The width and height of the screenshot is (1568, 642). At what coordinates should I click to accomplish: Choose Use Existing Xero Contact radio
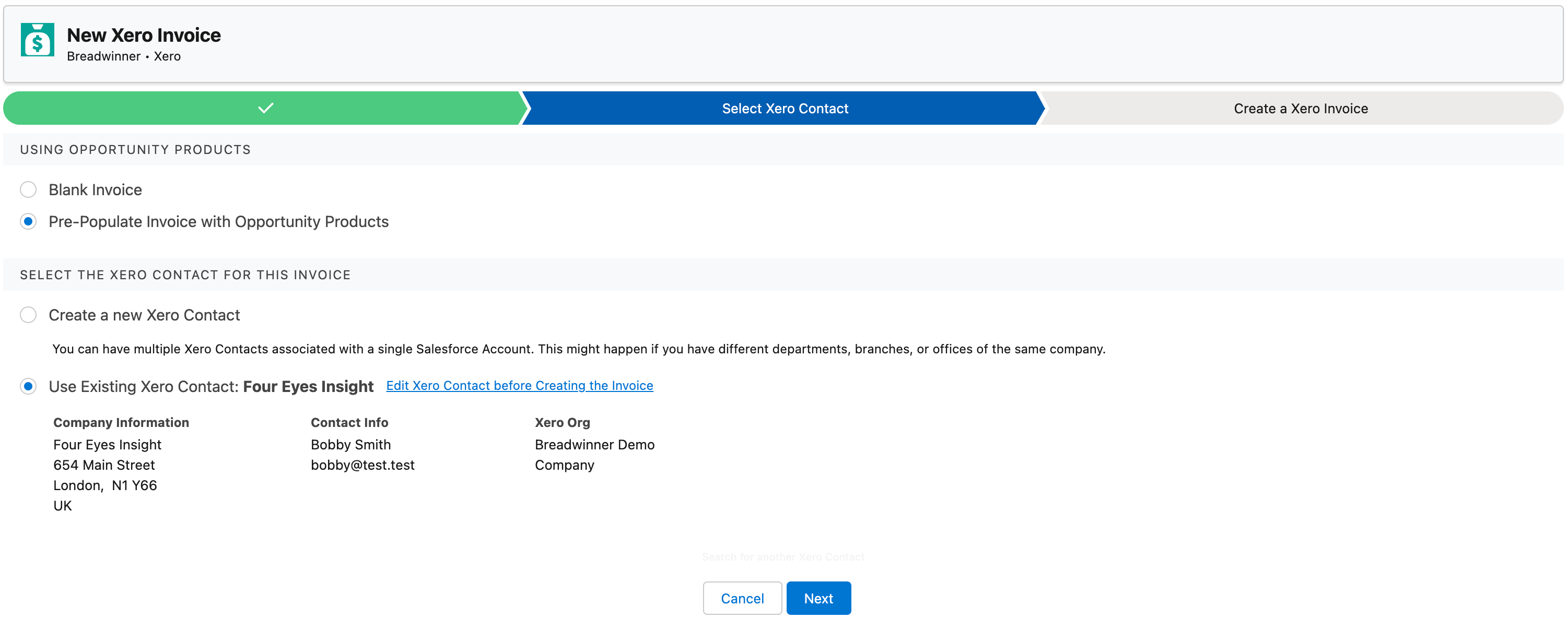coord(28,386)
